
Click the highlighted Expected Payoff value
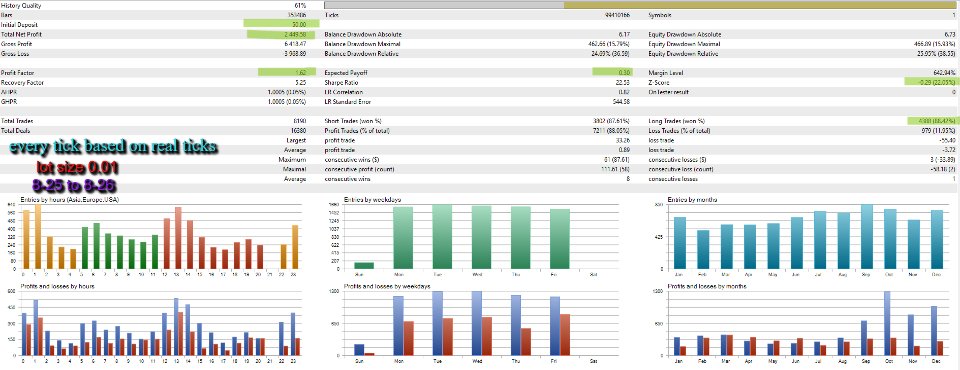click(x=612, y=72)
